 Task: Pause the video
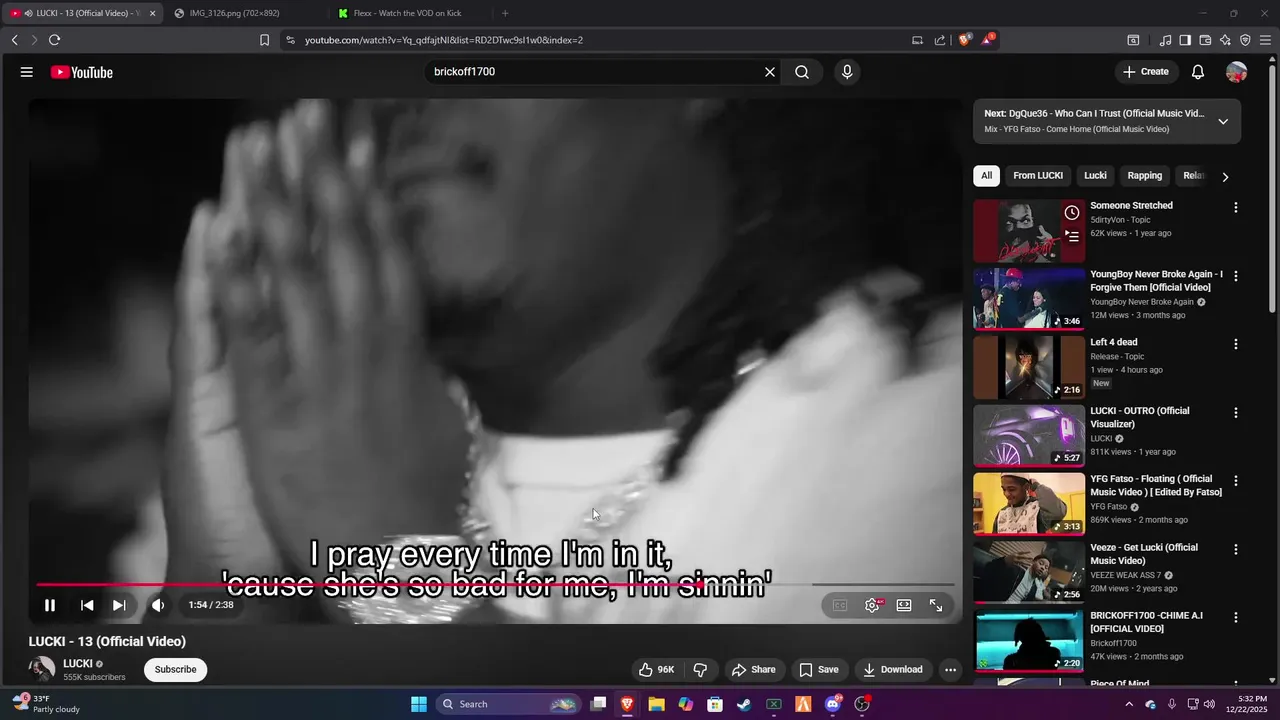[50, 605]
